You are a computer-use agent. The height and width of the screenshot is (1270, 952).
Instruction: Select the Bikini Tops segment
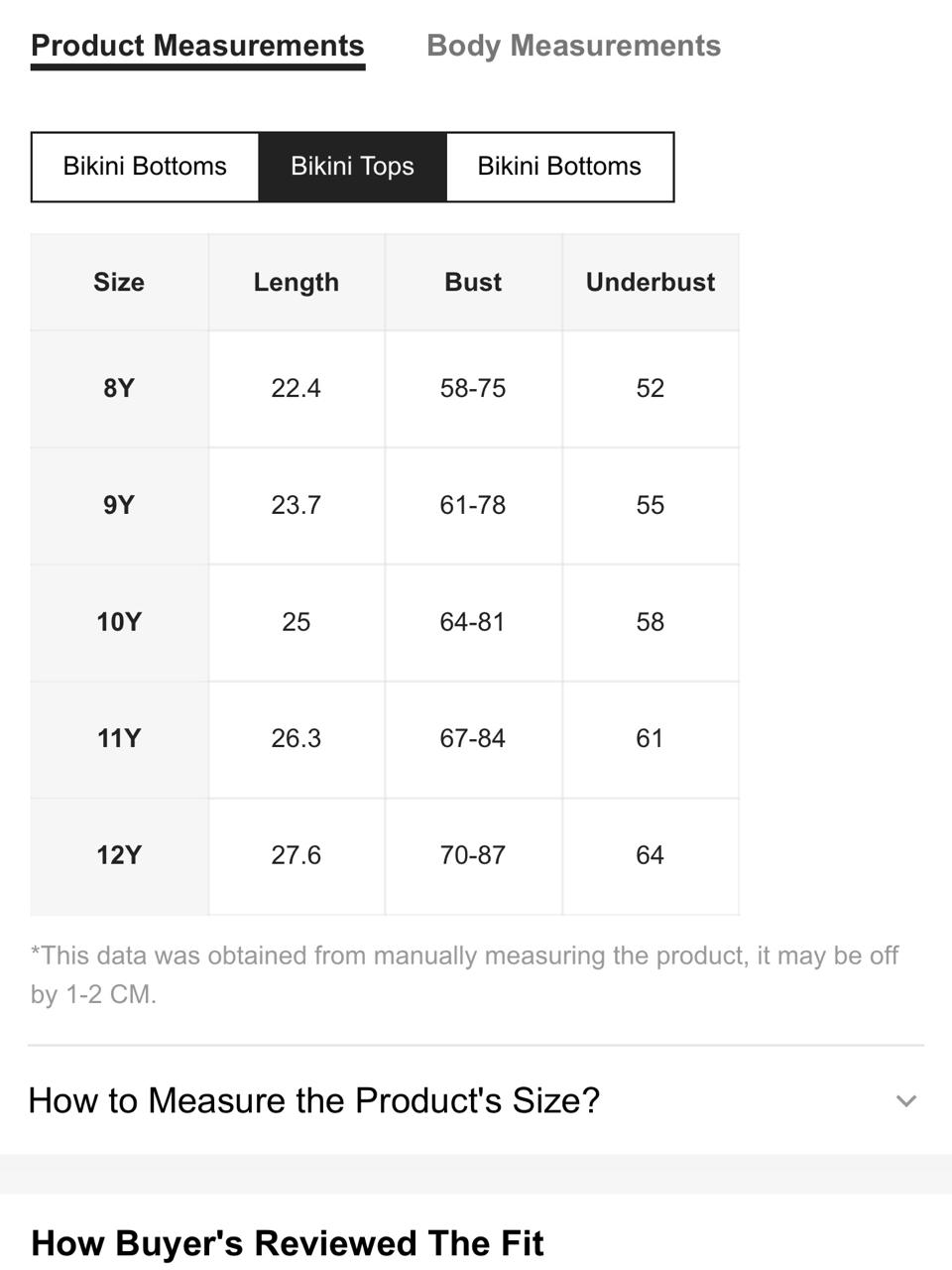click(x=352, y=166)
